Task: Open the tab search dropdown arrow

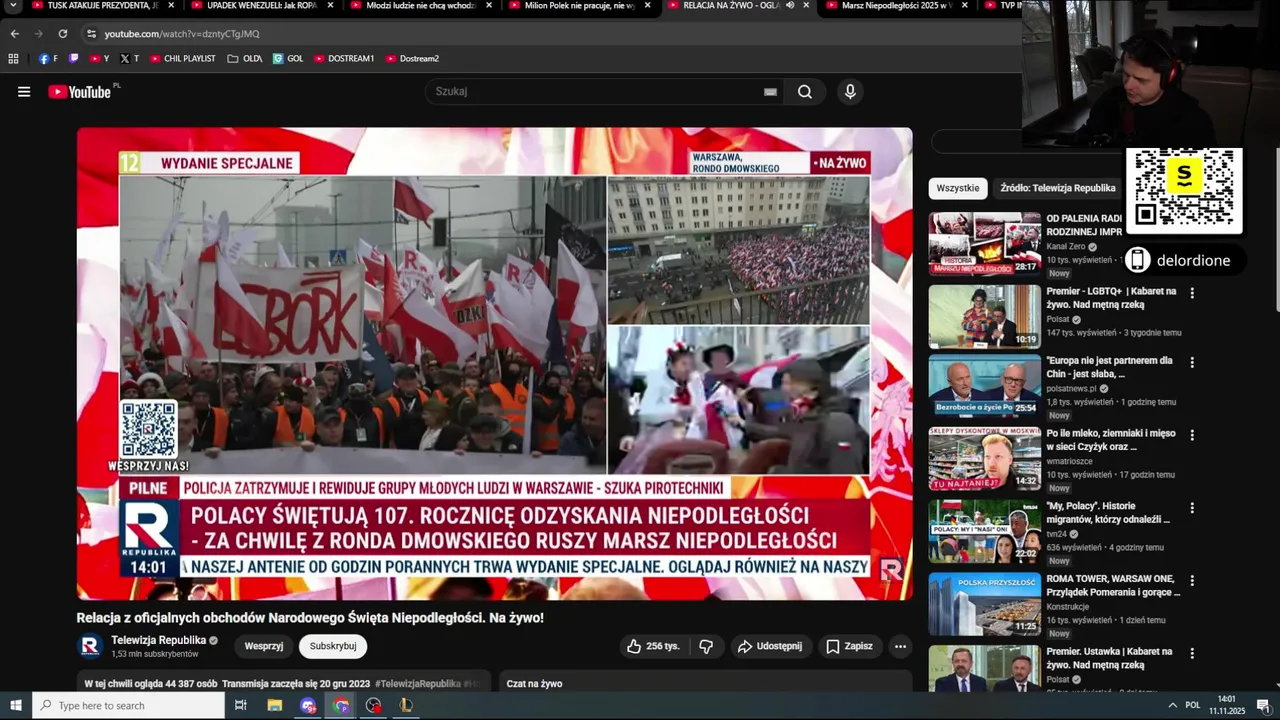Action: click(x=13, y=6)
